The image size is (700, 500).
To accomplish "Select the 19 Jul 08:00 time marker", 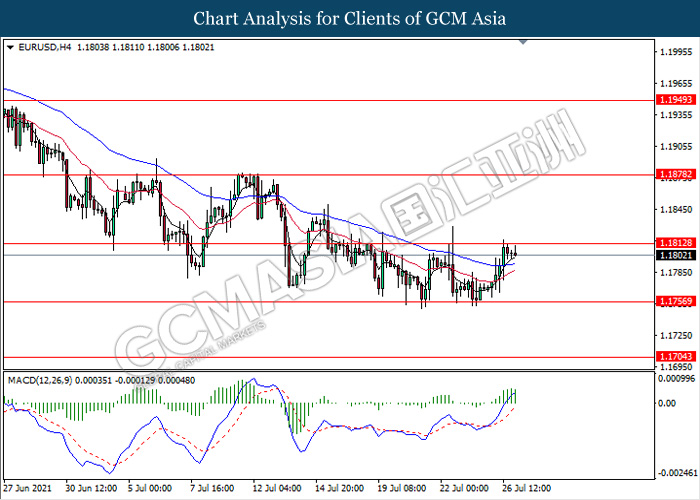I will (400, 489).
